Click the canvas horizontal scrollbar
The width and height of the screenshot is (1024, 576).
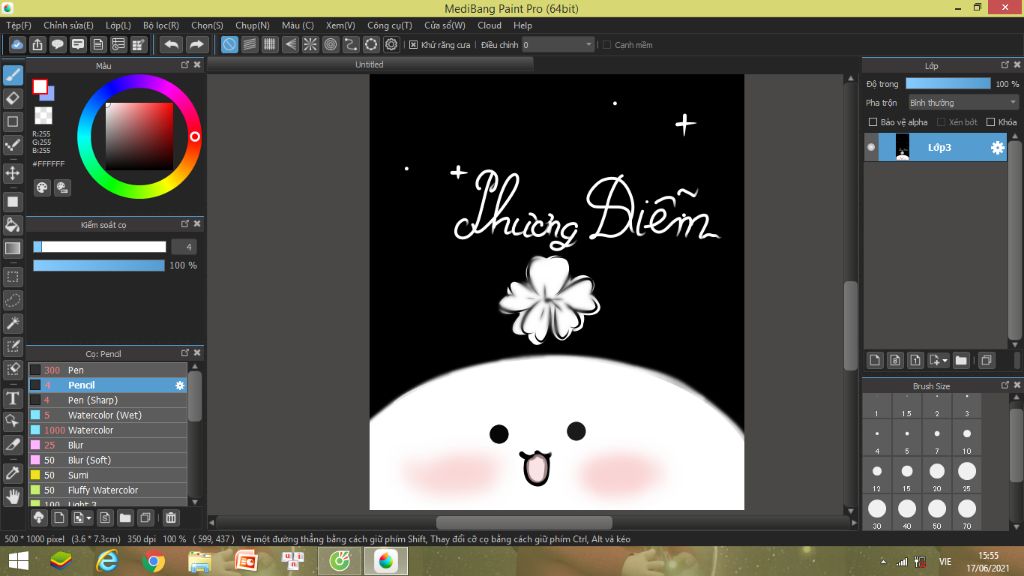click(x=524, y=522)
